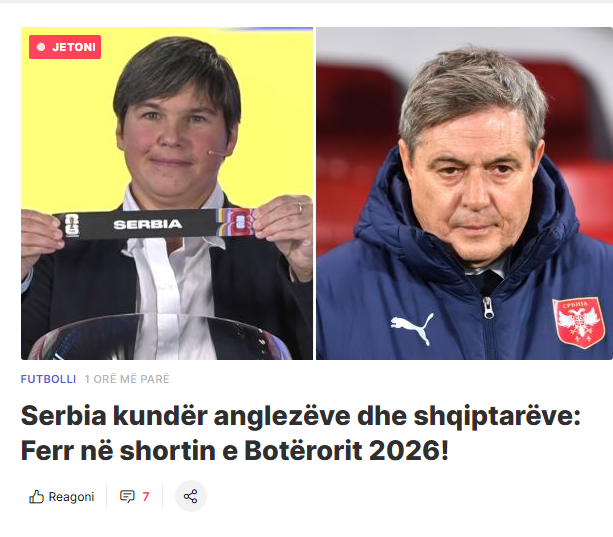Click the thumbs-up Reagoni icon
This screenshot has height=537, width=613.
(36, 497)
